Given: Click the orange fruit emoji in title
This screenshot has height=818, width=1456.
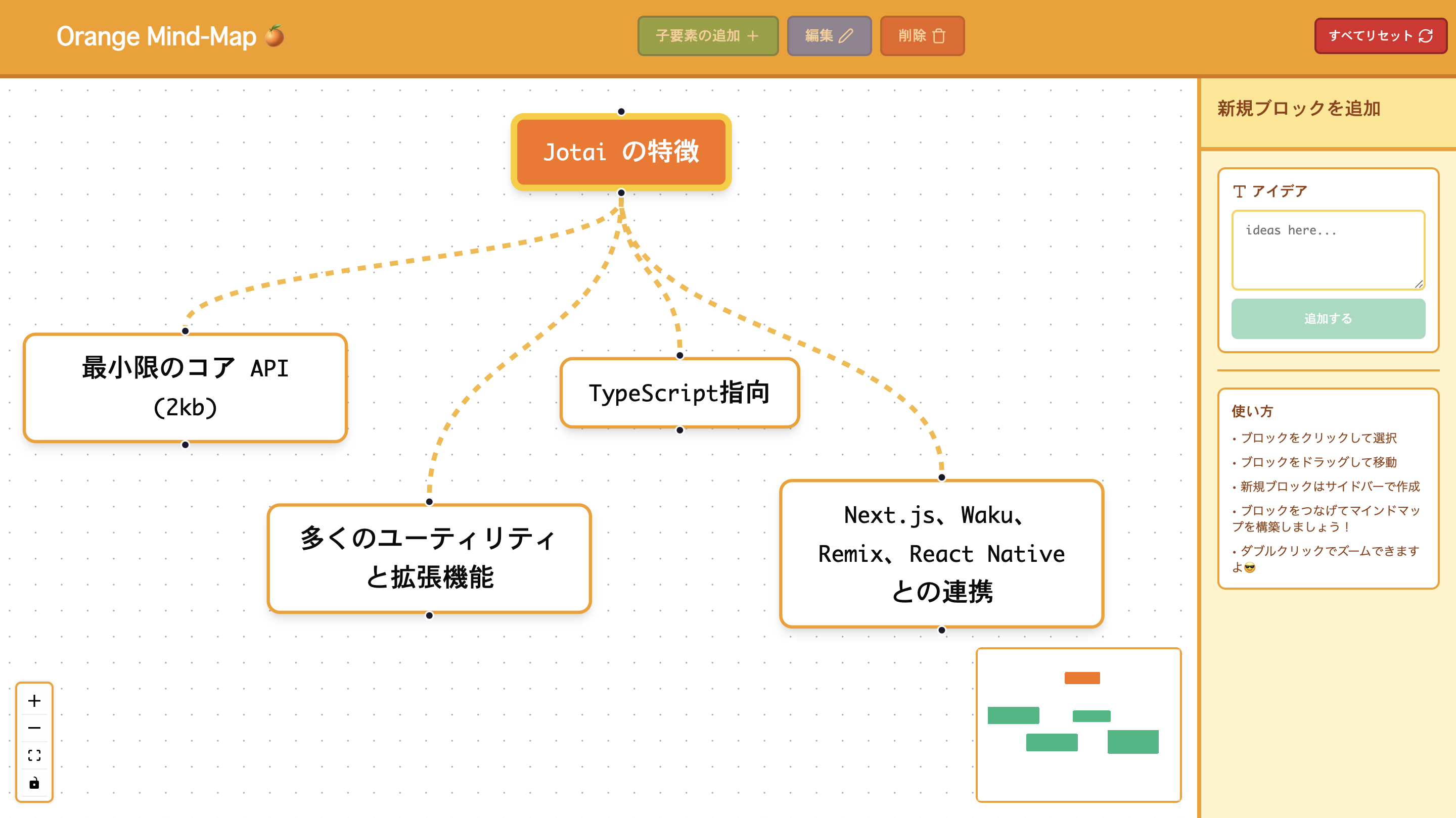Looking at the screenshot, I should pos(275,35).
